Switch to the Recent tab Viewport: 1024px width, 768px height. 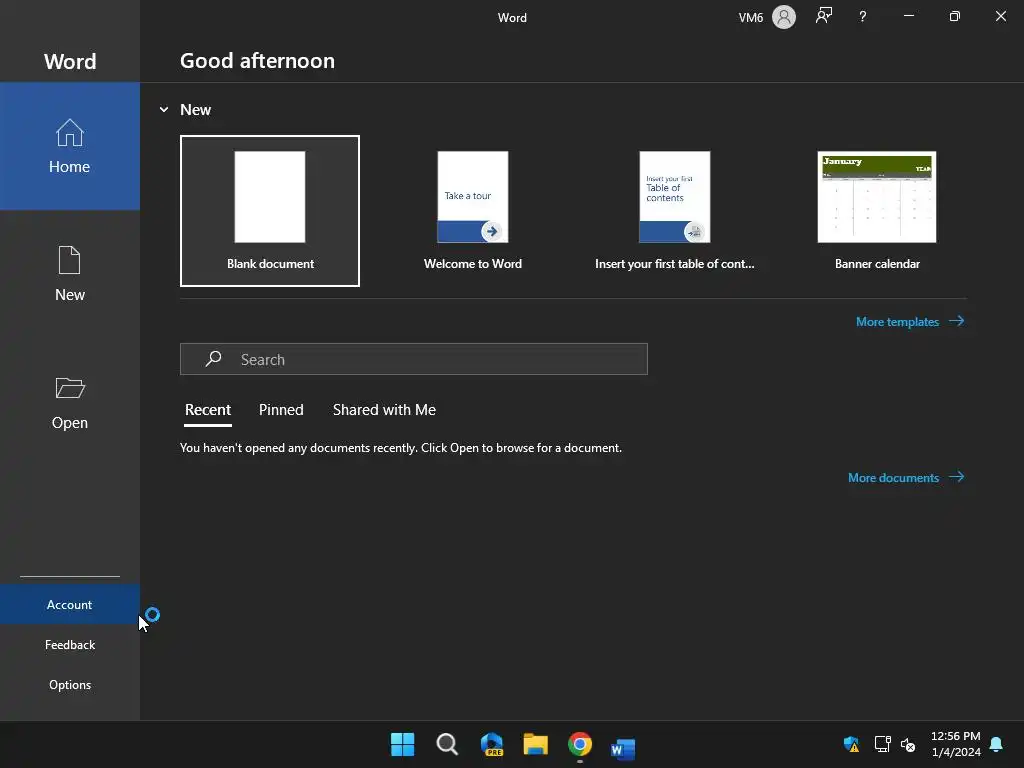[x=208, y=410]
